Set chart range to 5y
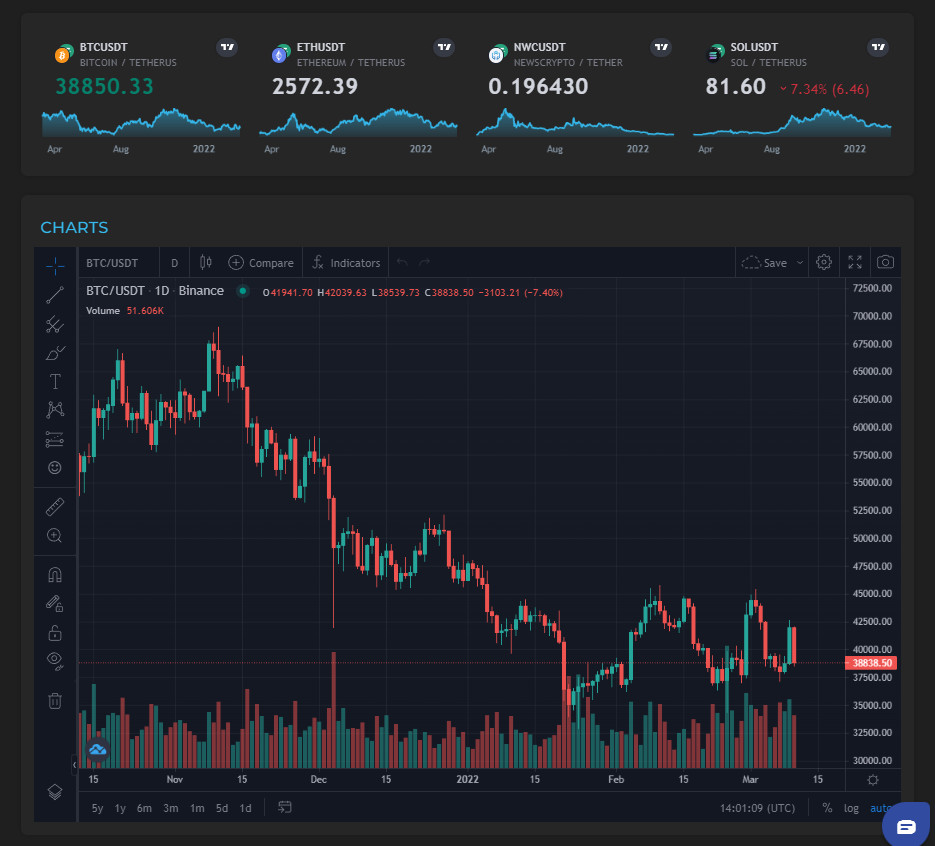The height and width of the screenshot is (846, 935). (x=98, y=808)
